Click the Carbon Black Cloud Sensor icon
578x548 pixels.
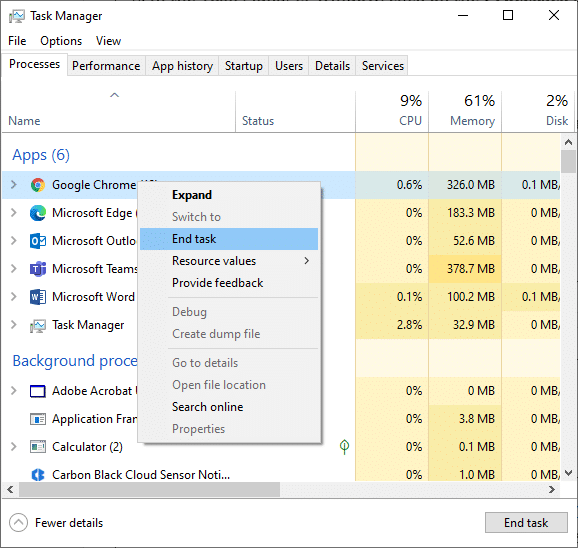(x=38, y=475)
